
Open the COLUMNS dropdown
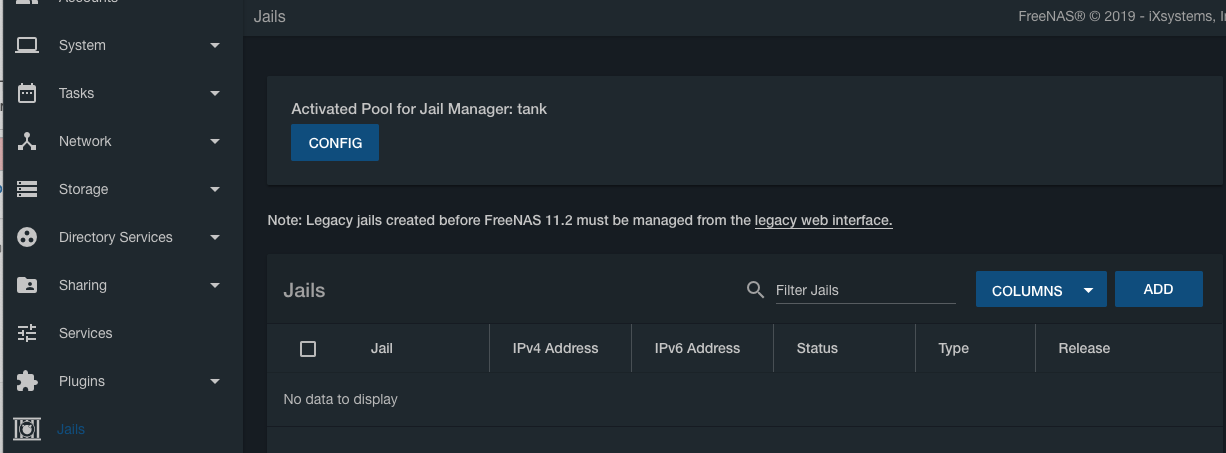click(1041, 291)
